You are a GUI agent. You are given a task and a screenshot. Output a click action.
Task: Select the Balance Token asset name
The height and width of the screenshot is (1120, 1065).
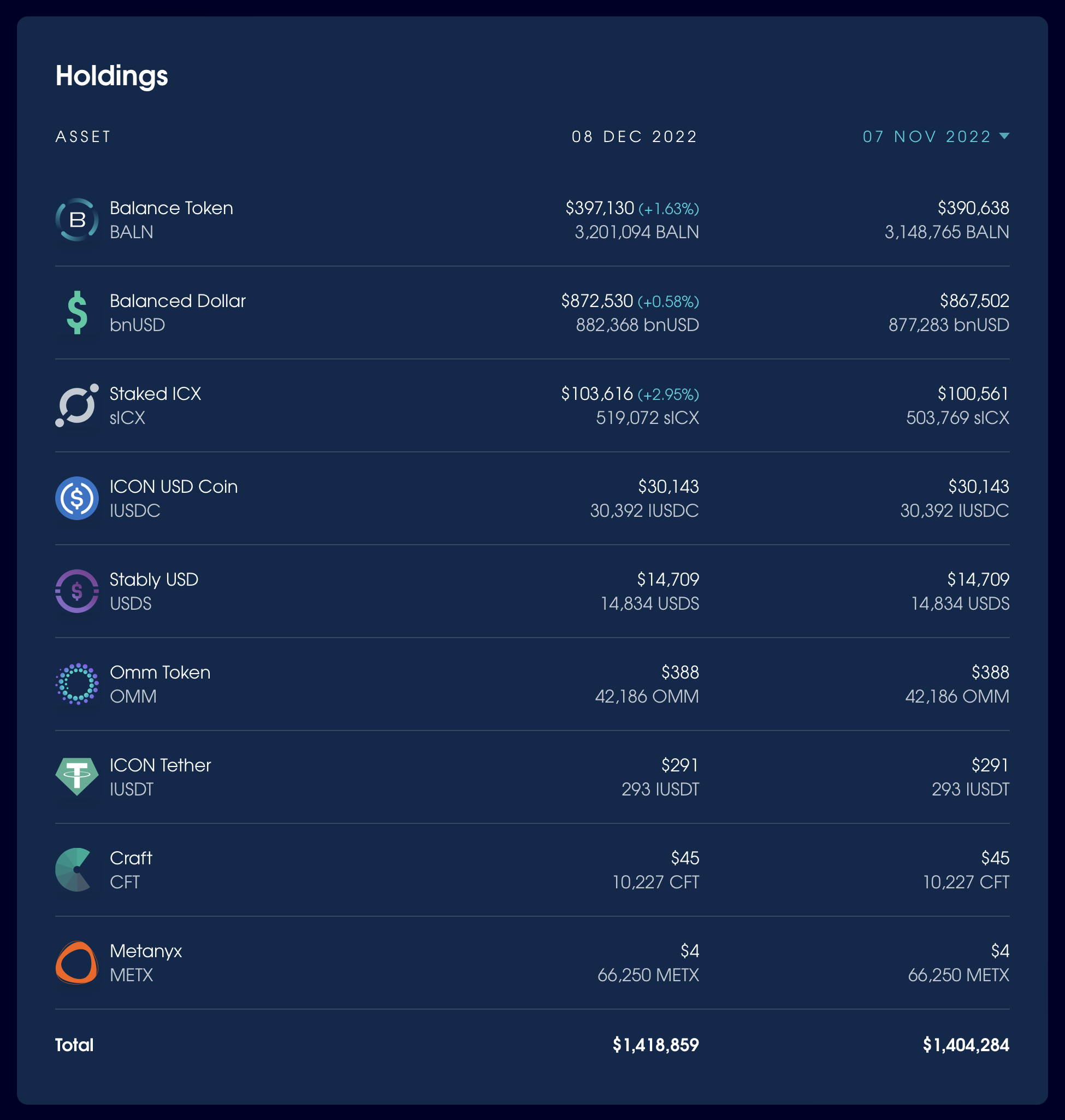pyautogui.click(x=171, y=208)
